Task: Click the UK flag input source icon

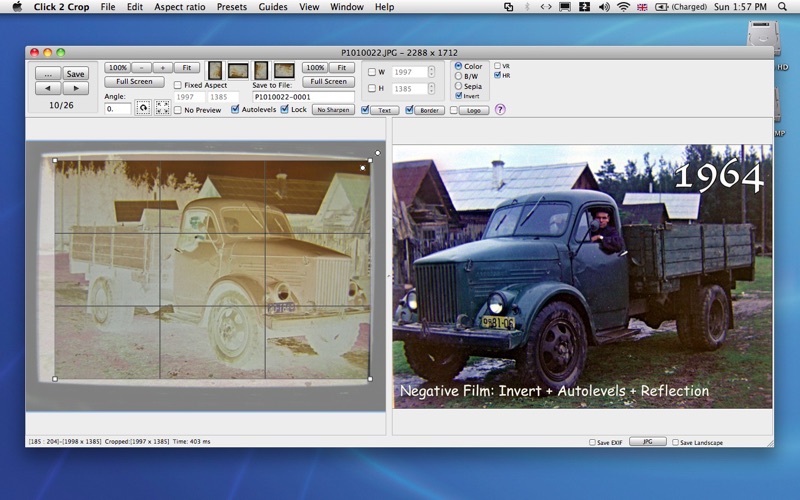Action: click(x=642, y=7)
